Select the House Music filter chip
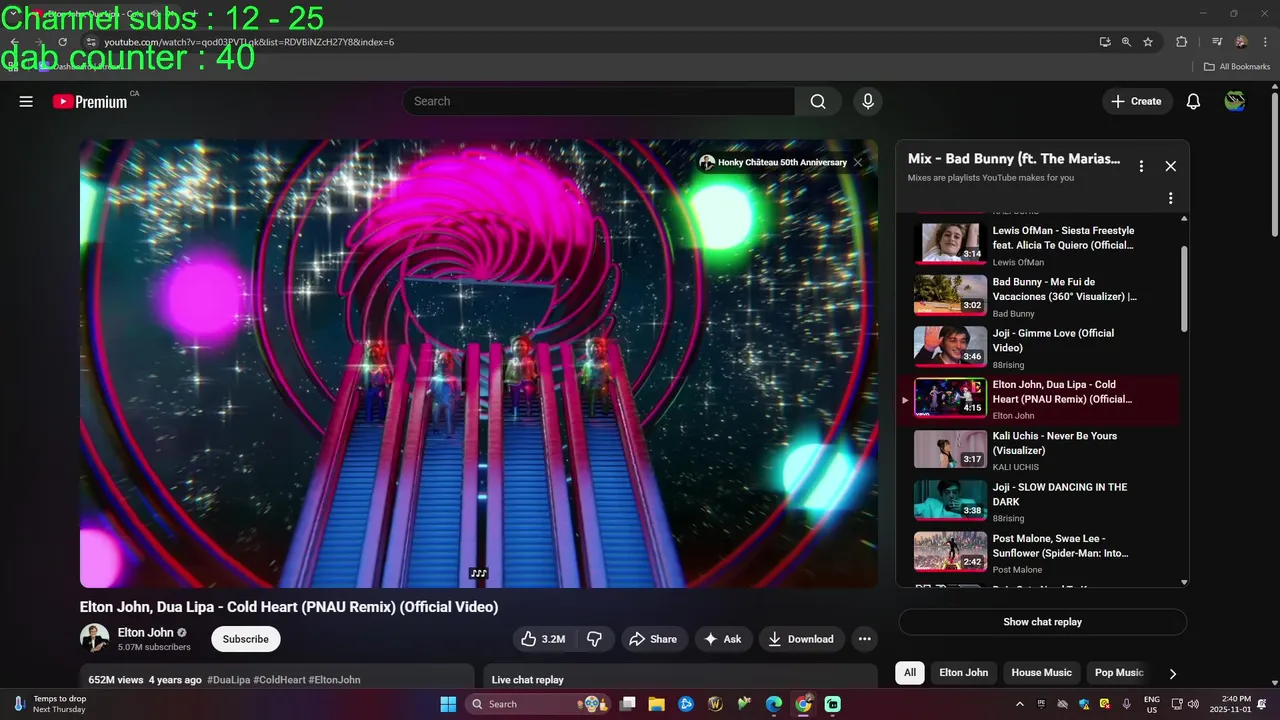Image resolution: width=1280 pixels, height=720 pixels. click(1041, 673)
